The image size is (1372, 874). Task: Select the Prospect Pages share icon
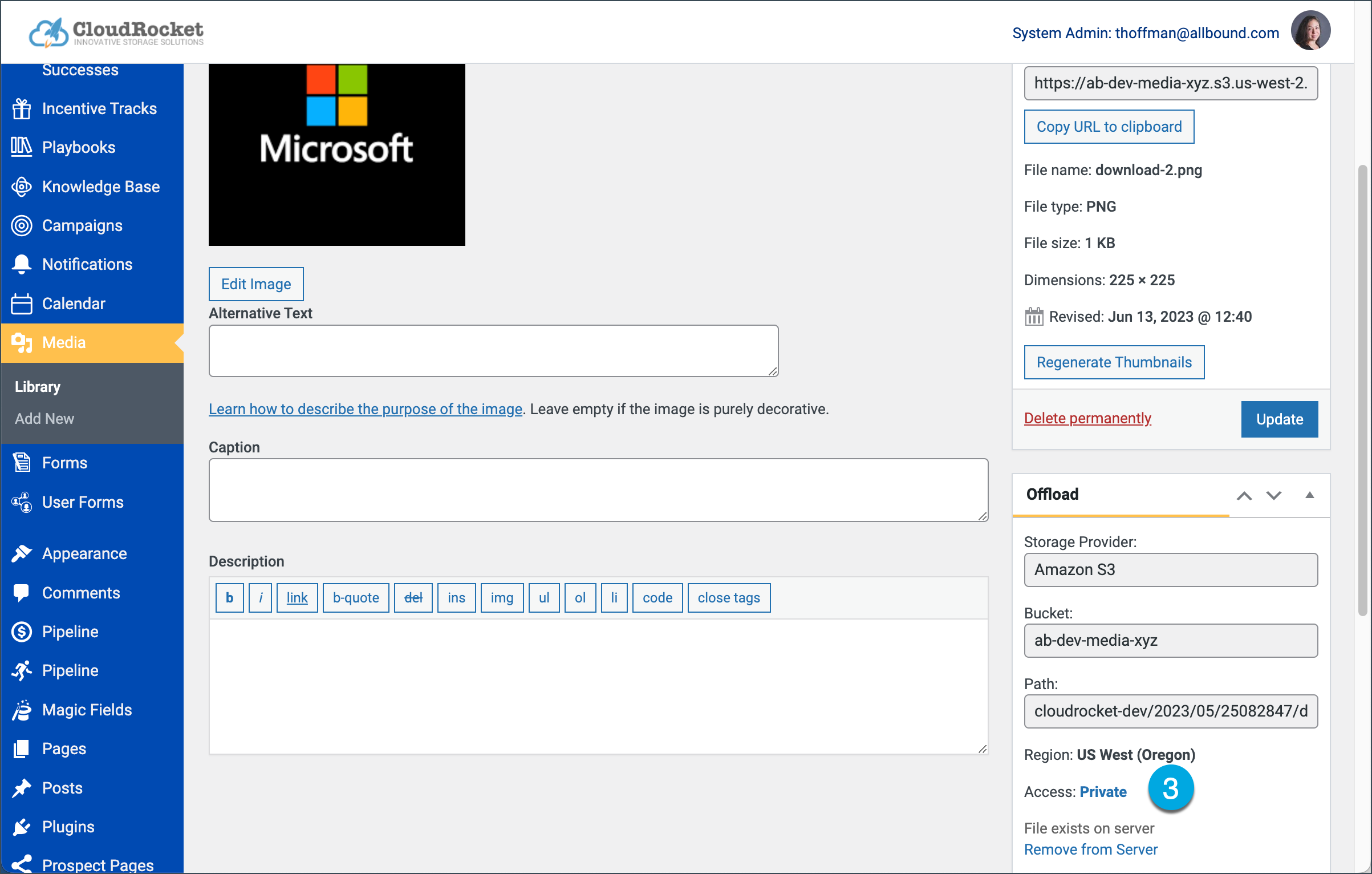tap(22, 865)
